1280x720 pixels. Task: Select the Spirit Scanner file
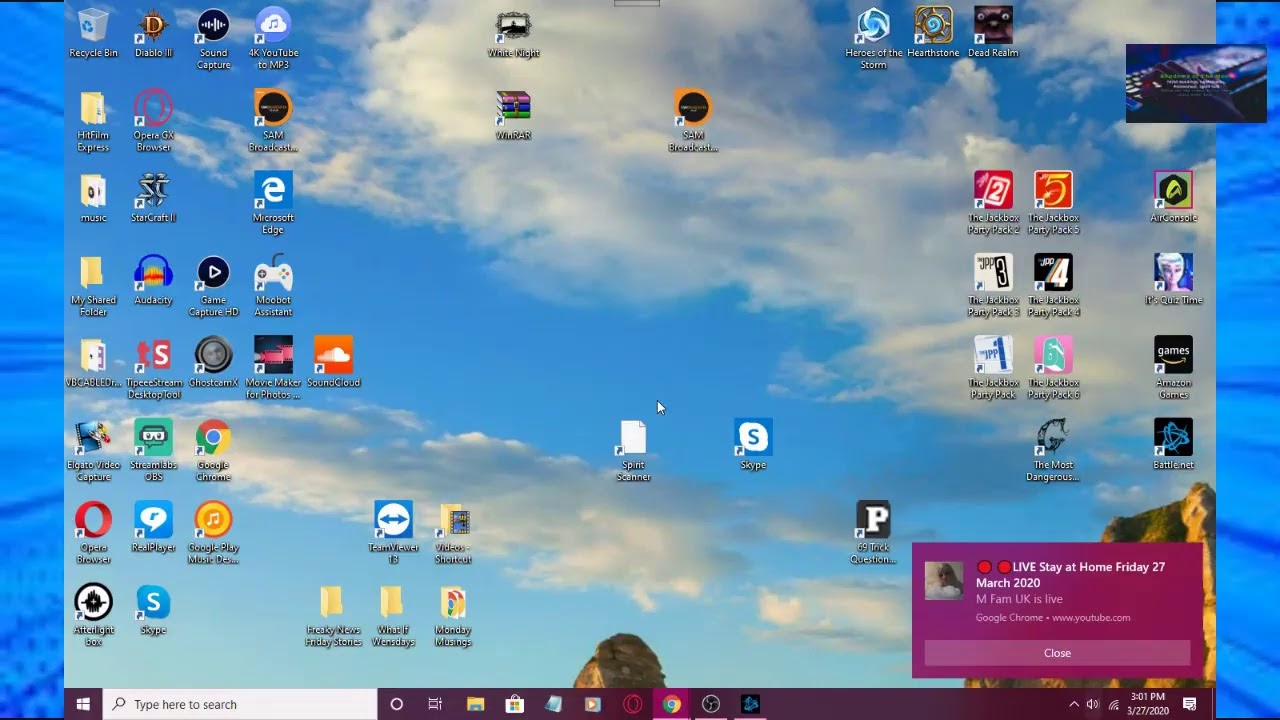pyautogui.click(x=633, y=452)
